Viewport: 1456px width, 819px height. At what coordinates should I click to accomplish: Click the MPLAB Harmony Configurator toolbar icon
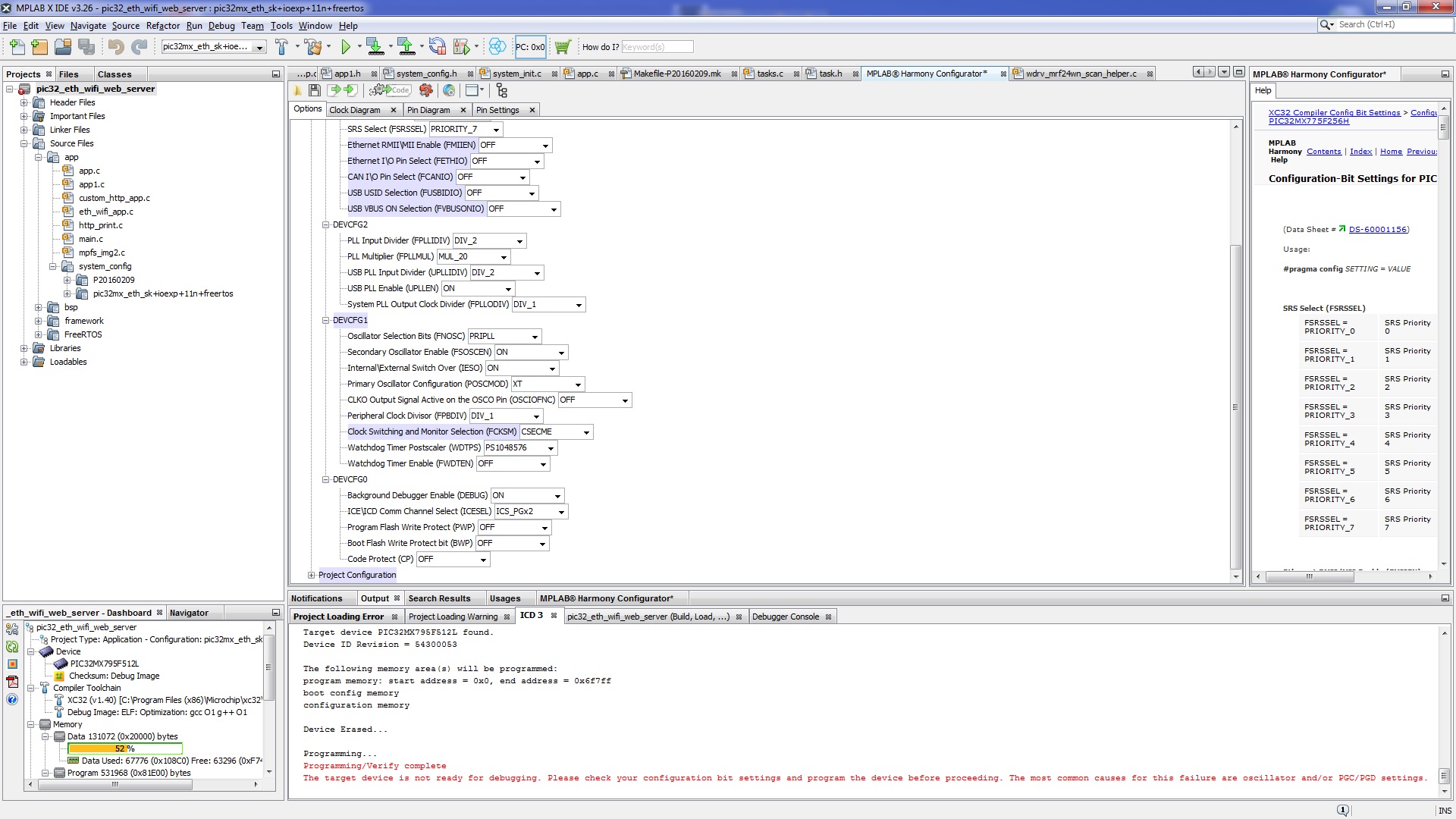(x=497, y=47)
